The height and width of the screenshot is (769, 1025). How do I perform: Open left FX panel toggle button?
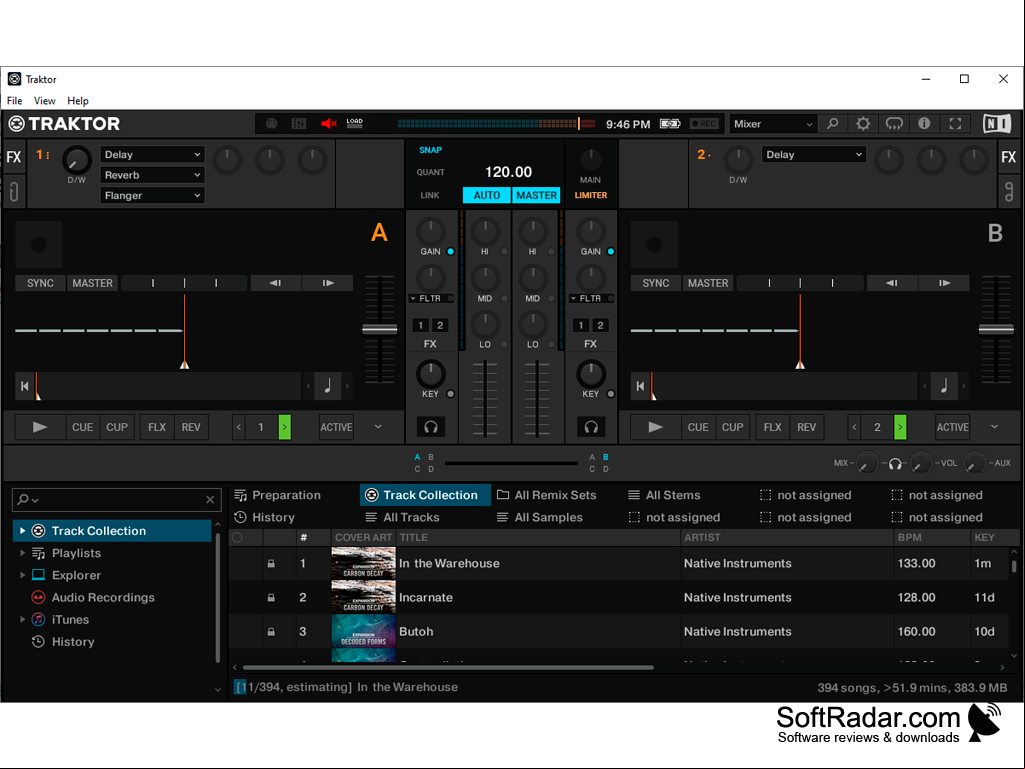pyautogui.click(x=14, y=157)
